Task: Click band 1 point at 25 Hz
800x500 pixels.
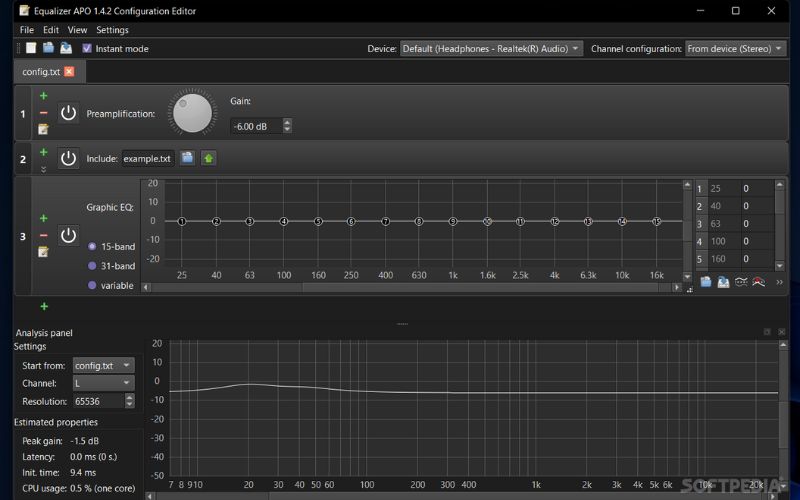Action: click(x=182, y=221)
